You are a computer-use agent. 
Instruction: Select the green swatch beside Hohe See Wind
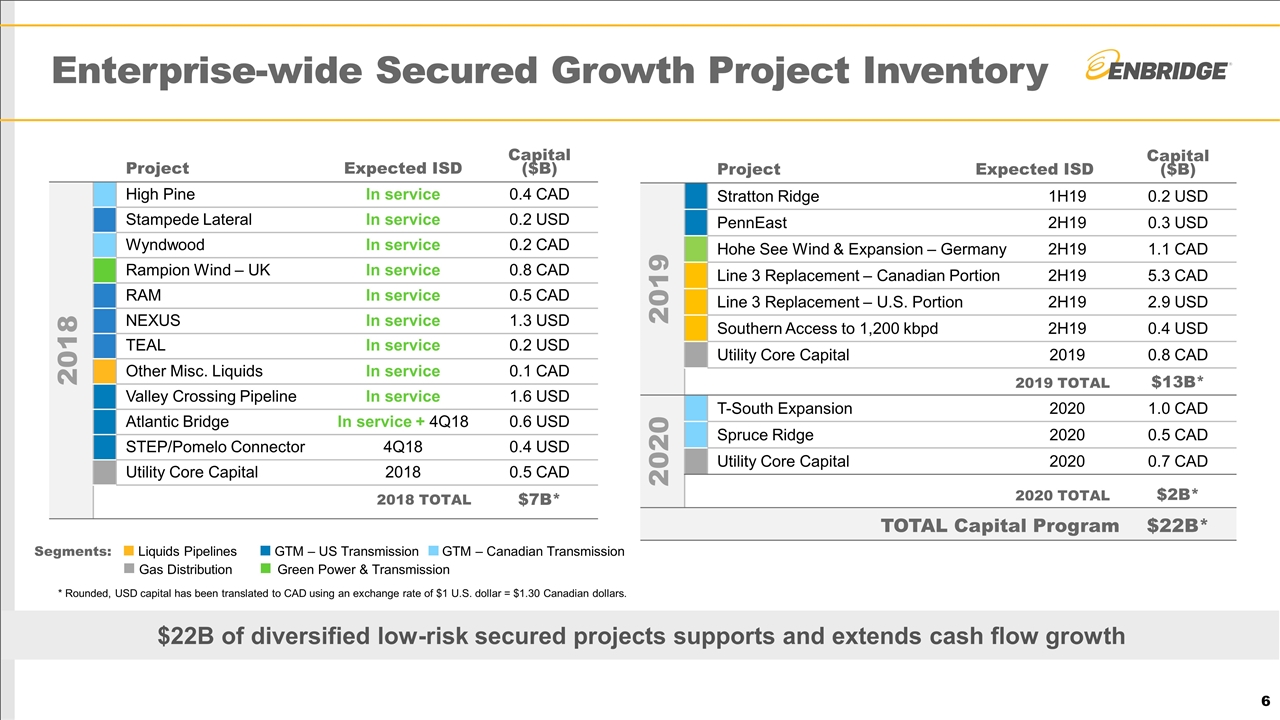coord(696,249)
